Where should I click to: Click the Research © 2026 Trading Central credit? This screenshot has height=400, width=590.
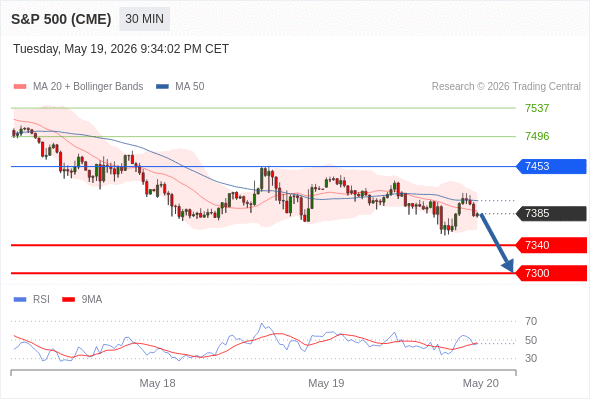click(x=506, y=87)
